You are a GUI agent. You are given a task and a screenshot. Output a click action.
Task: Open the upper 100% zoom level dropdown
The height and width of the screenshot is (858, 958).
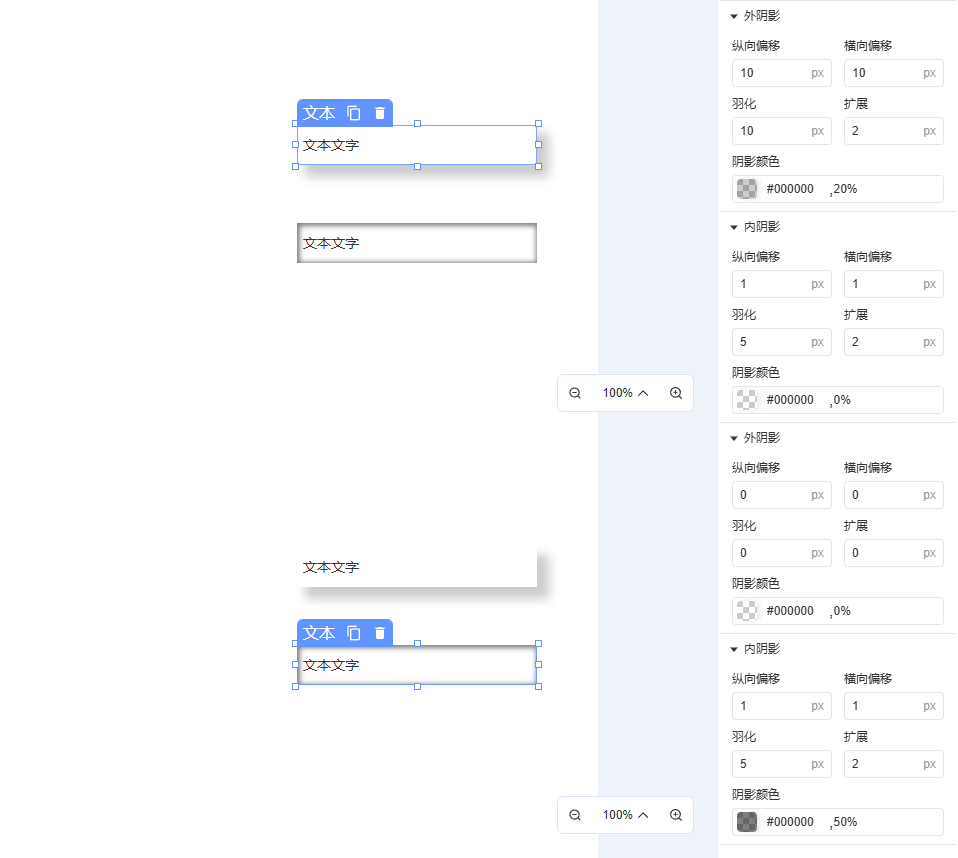(x=626, y=393)
